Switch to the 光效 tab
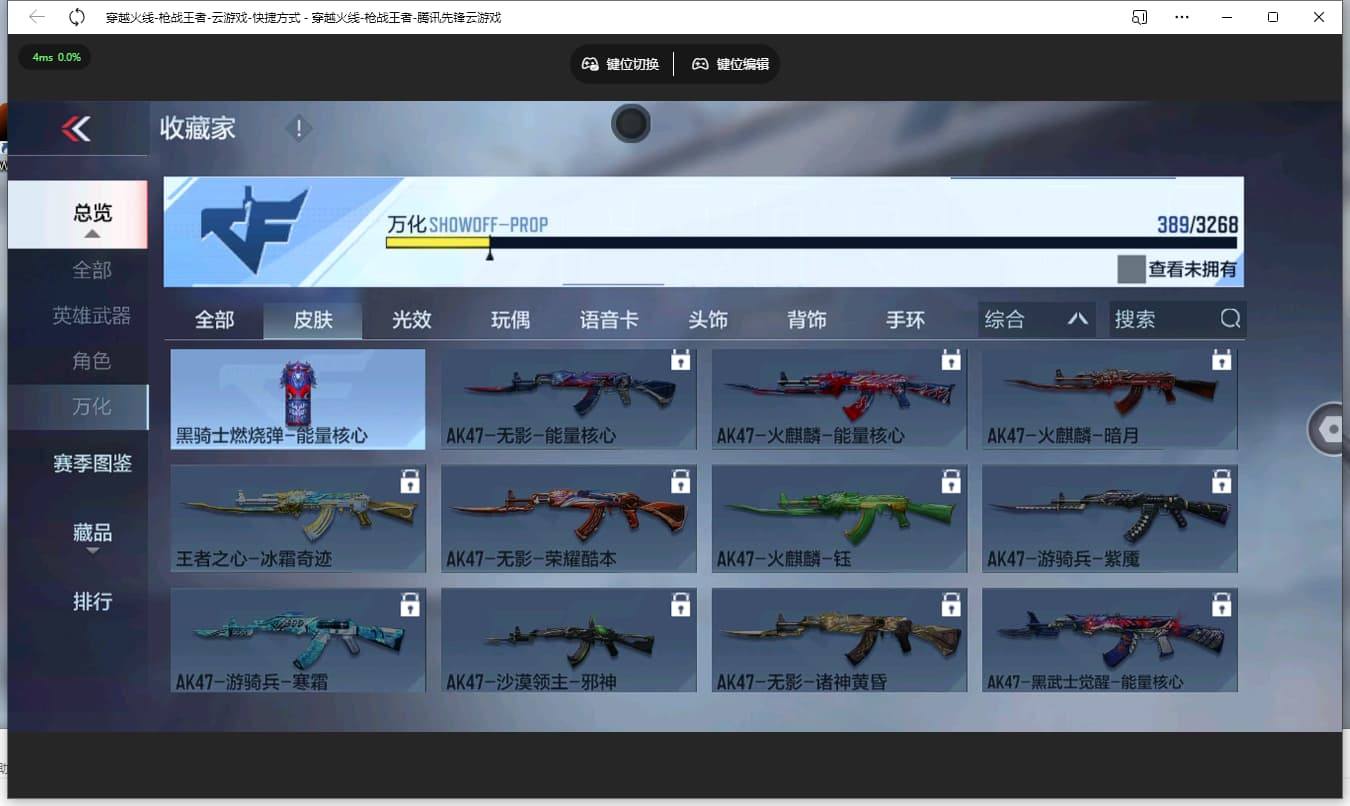Viewport: 1350px width, 806px height. point(411,319)
